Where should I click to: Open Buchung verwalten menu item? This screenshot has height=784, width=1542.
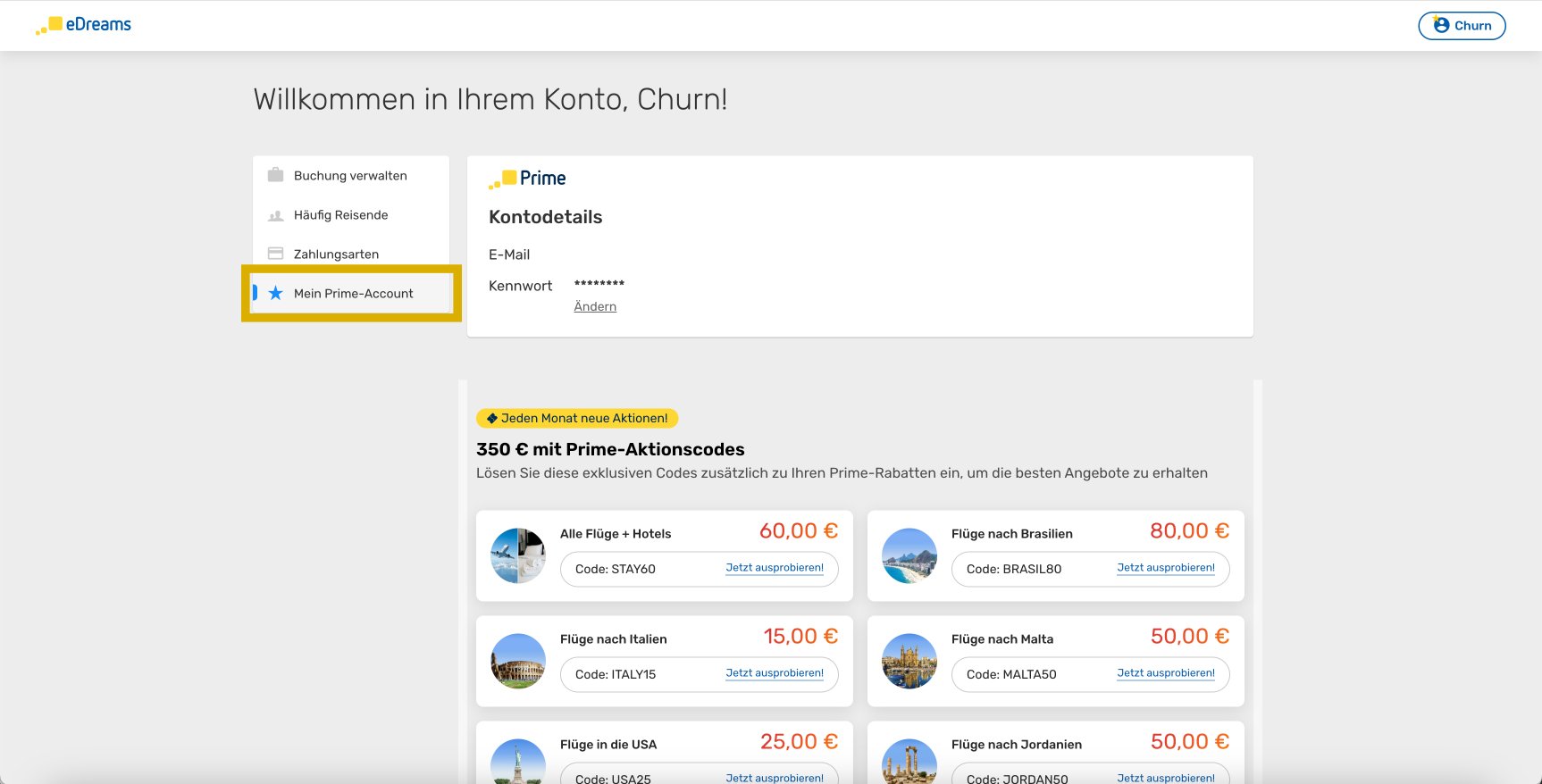(x=351, y=176)
